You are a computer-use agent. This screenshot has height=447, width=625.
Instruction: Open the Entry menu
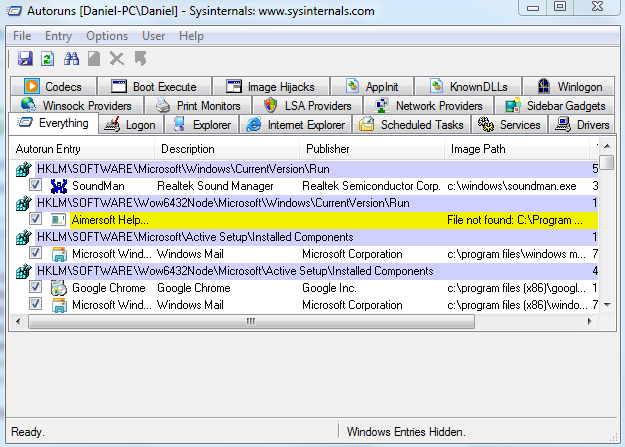(x=58, y=36)
